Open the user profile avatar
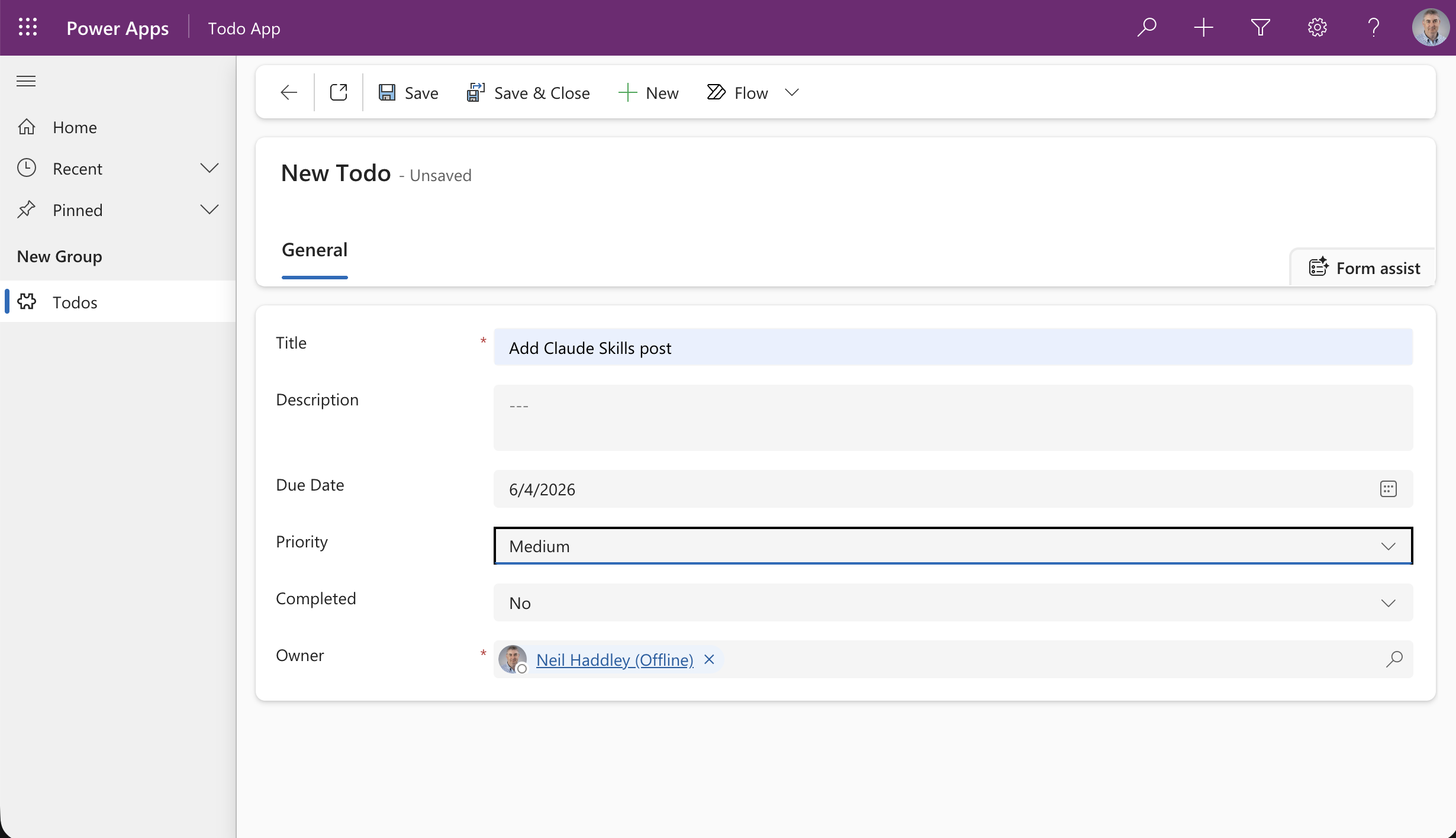 1430,27
